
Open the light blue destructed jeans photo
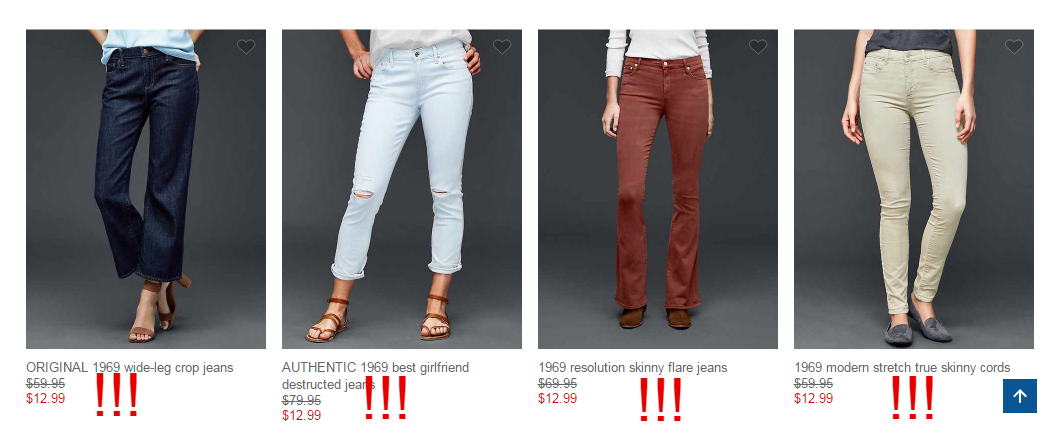tap(402, 189)
